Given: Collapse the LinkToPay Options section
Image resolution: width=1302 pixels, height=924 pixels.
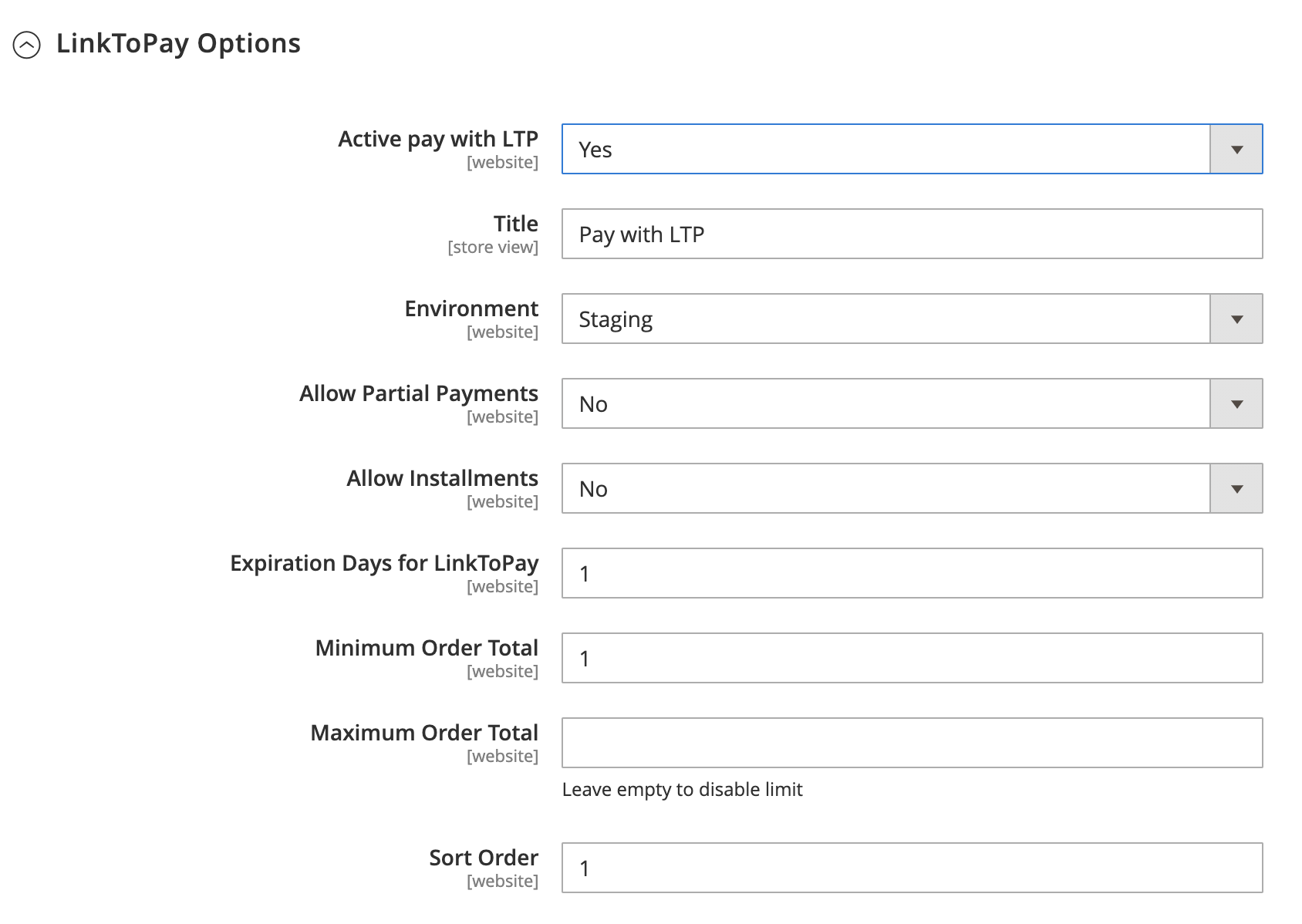Looking at the screenshot, I should tap(27, 45).
